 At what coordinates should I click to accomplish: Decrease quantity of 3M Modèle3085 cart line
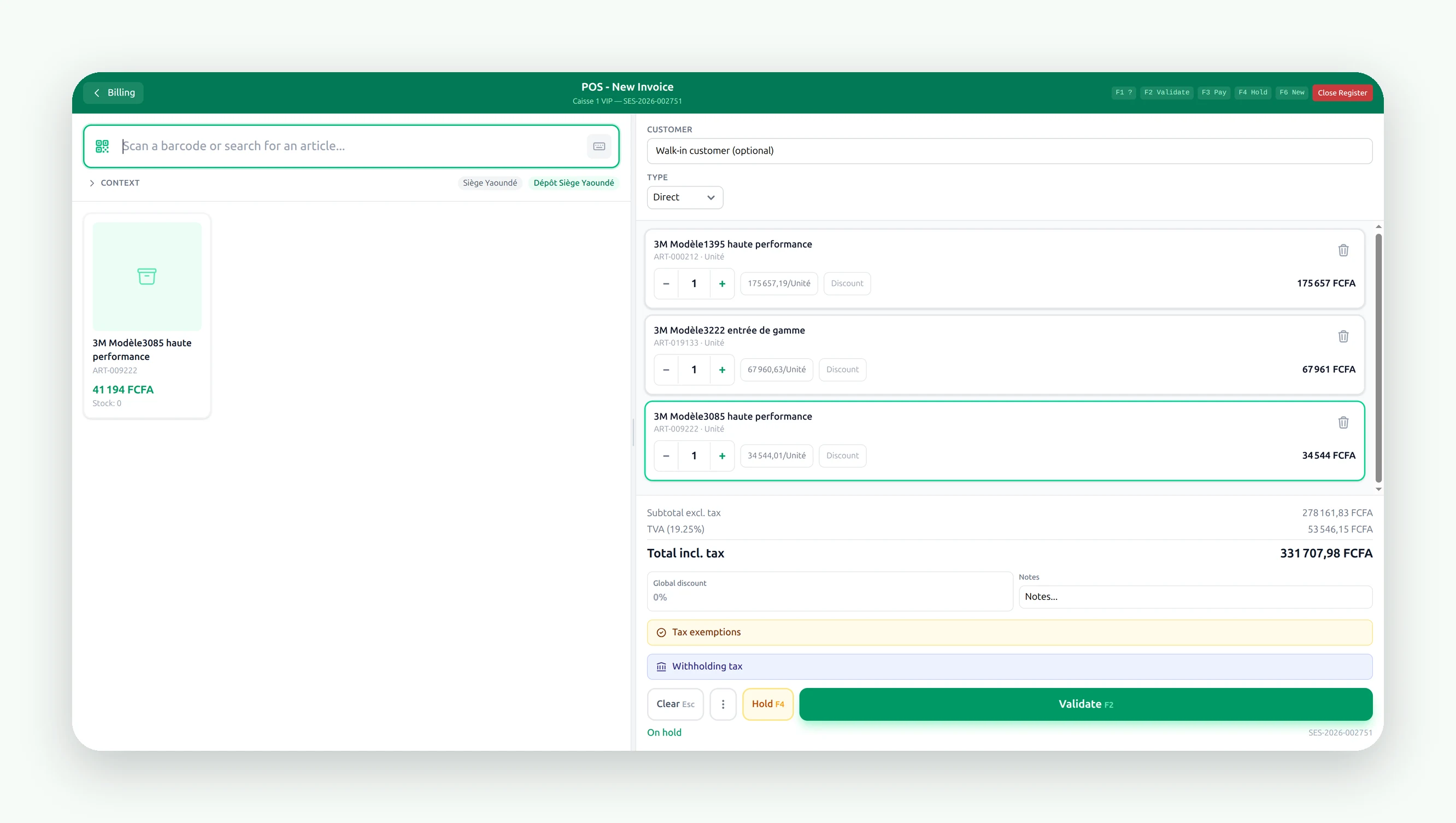pyautogui.click(x=666, y=456)
